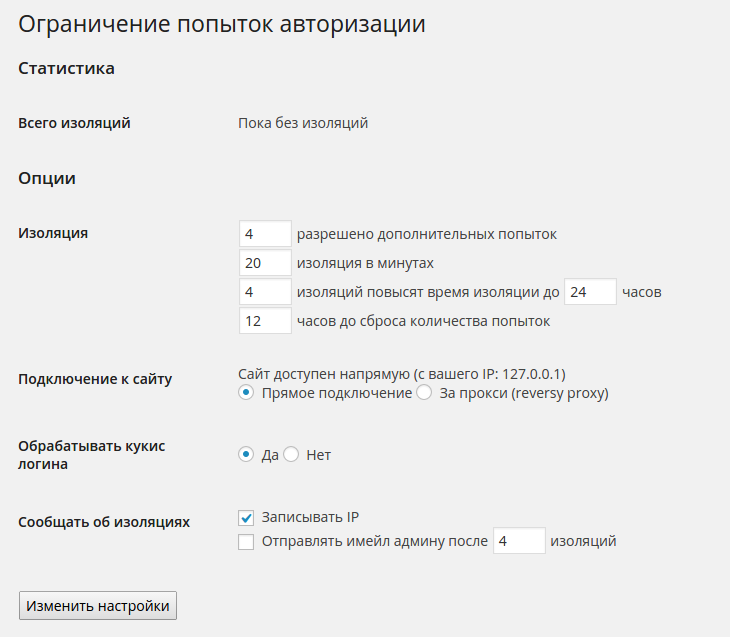Viewport: 730px width, 637px height.
Task: Click the 'Статистика' section heading
Action: [67, 68]
